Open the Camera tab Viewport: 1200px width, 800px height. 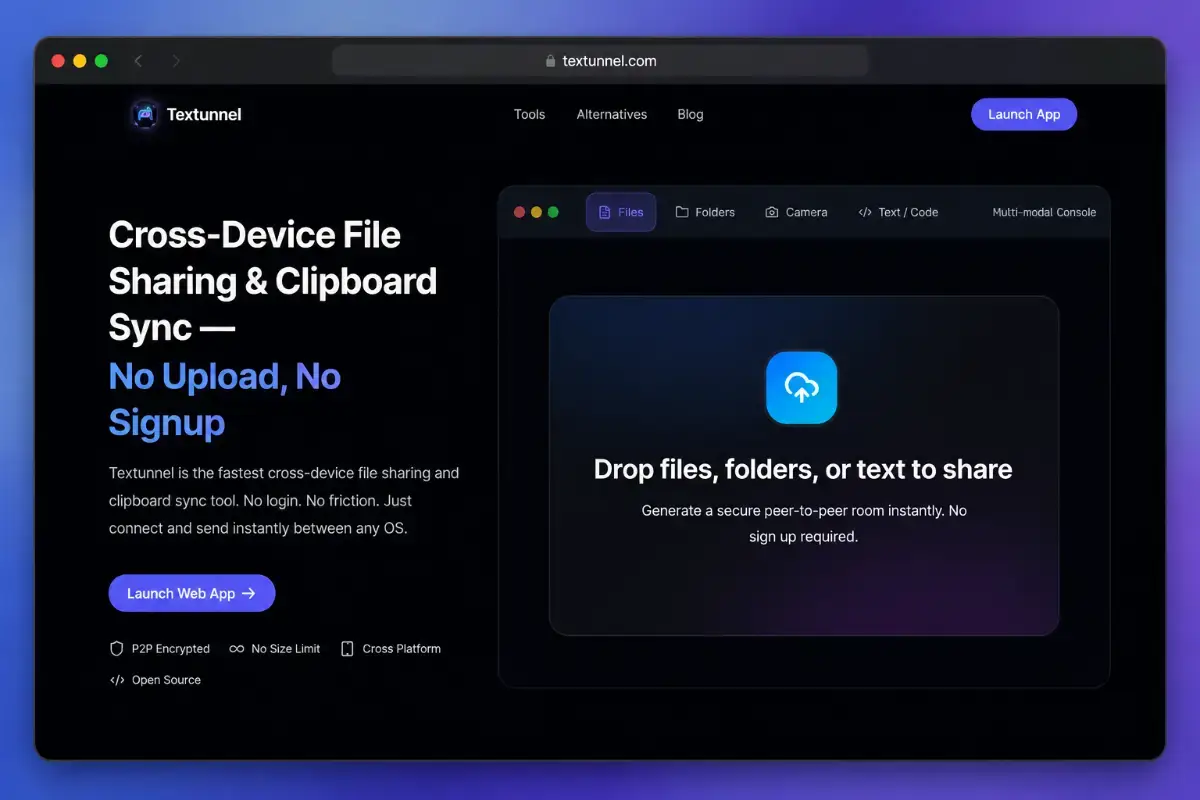[x=796, y=212]
